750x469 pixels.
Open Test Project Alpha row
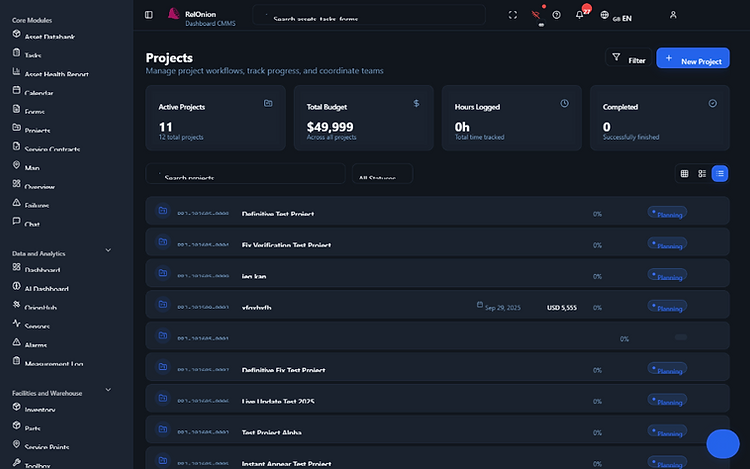(x=437, y=429)
